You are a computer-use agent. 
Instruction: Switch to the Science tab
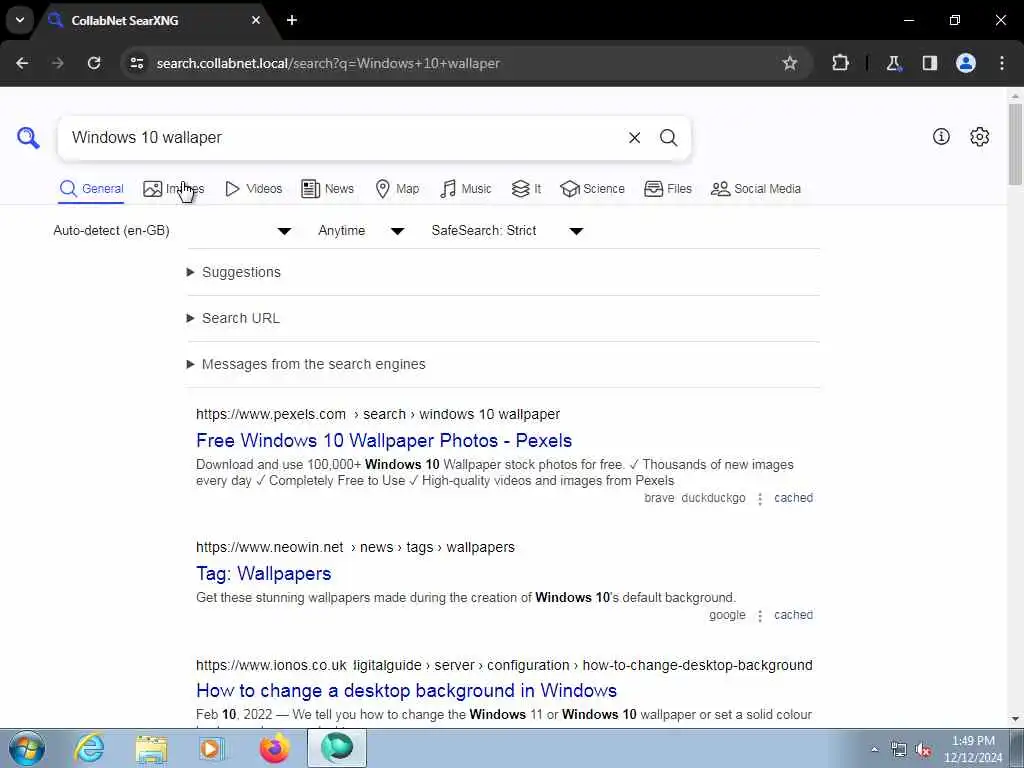[592, 189]
